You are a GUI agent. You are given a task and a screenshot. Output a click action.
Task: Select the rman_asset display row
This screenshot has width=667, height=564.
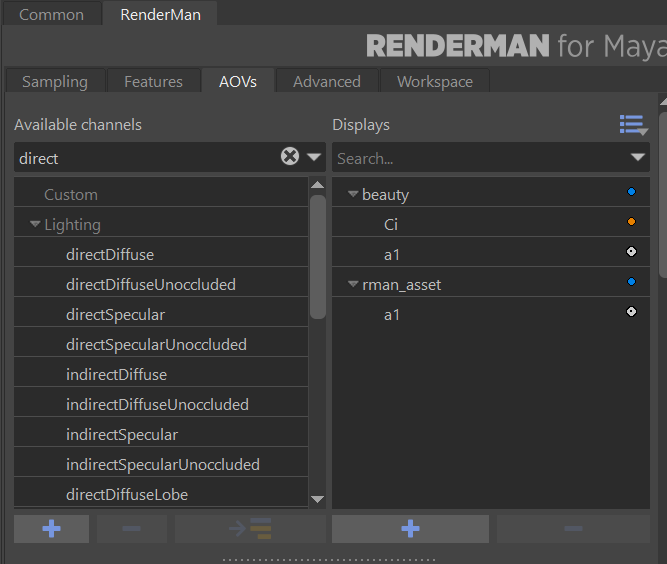(491, 284)
